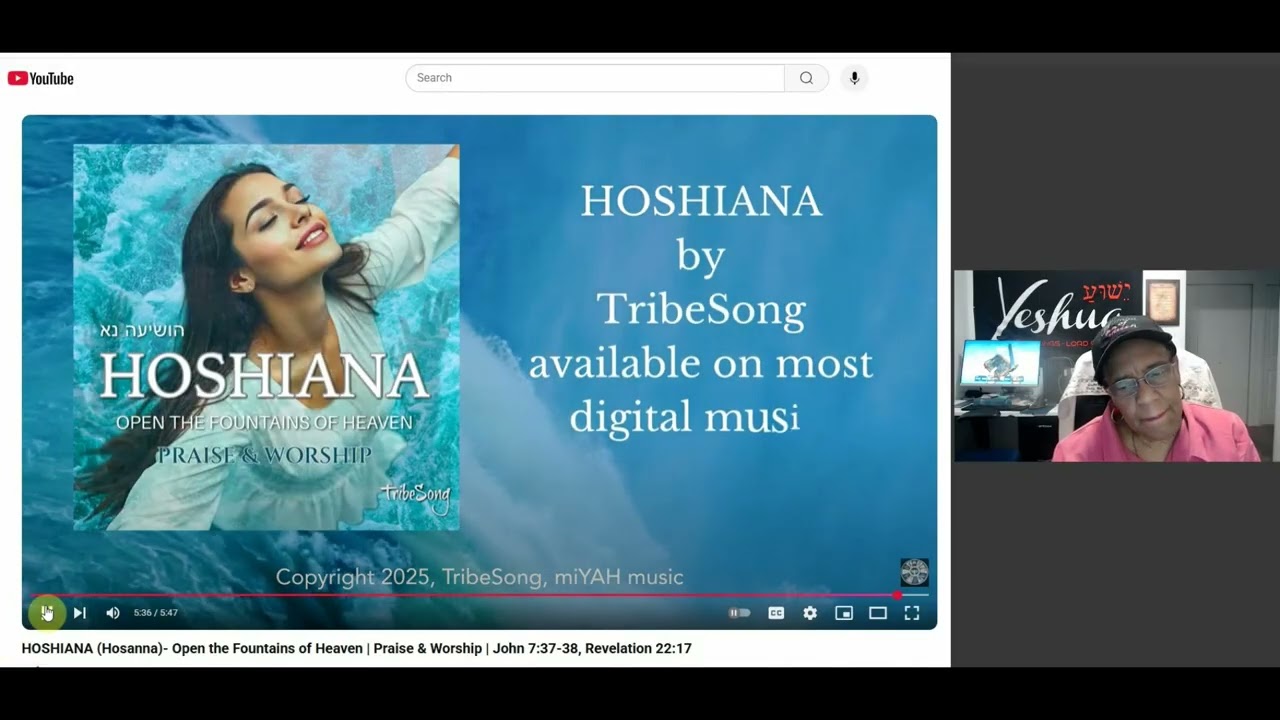The height and width of the screenshot is (720, 1280).
Task: Skip to next video button
Action: (x=80, y=613)
